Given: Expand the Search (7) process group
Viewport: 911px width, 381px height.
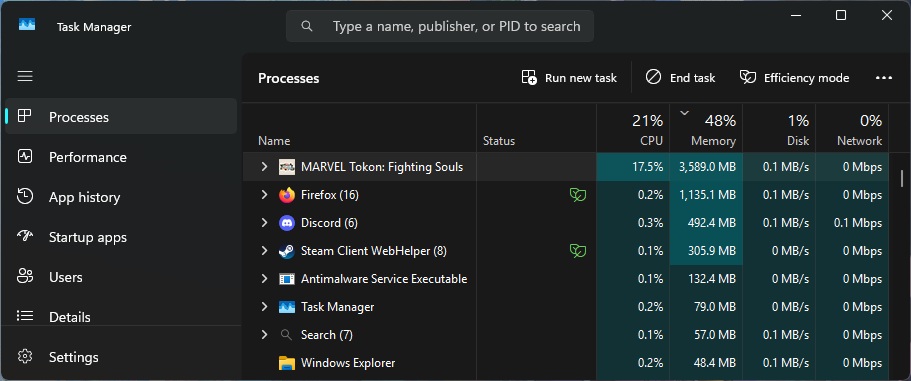Looking at the screenshot, I should pos(264,334).
